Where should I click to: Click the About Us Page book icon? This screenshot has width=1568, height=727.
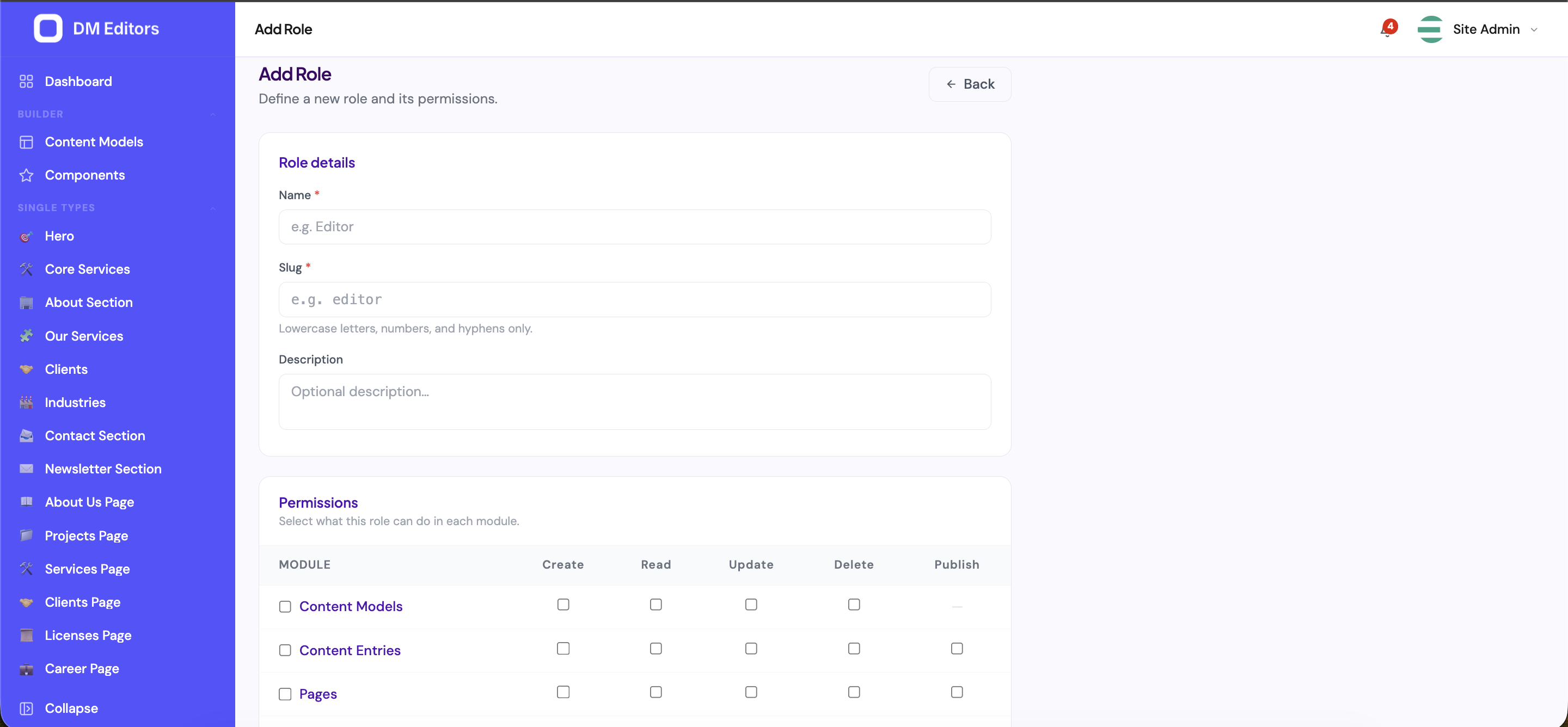click(x=26, y=502)
